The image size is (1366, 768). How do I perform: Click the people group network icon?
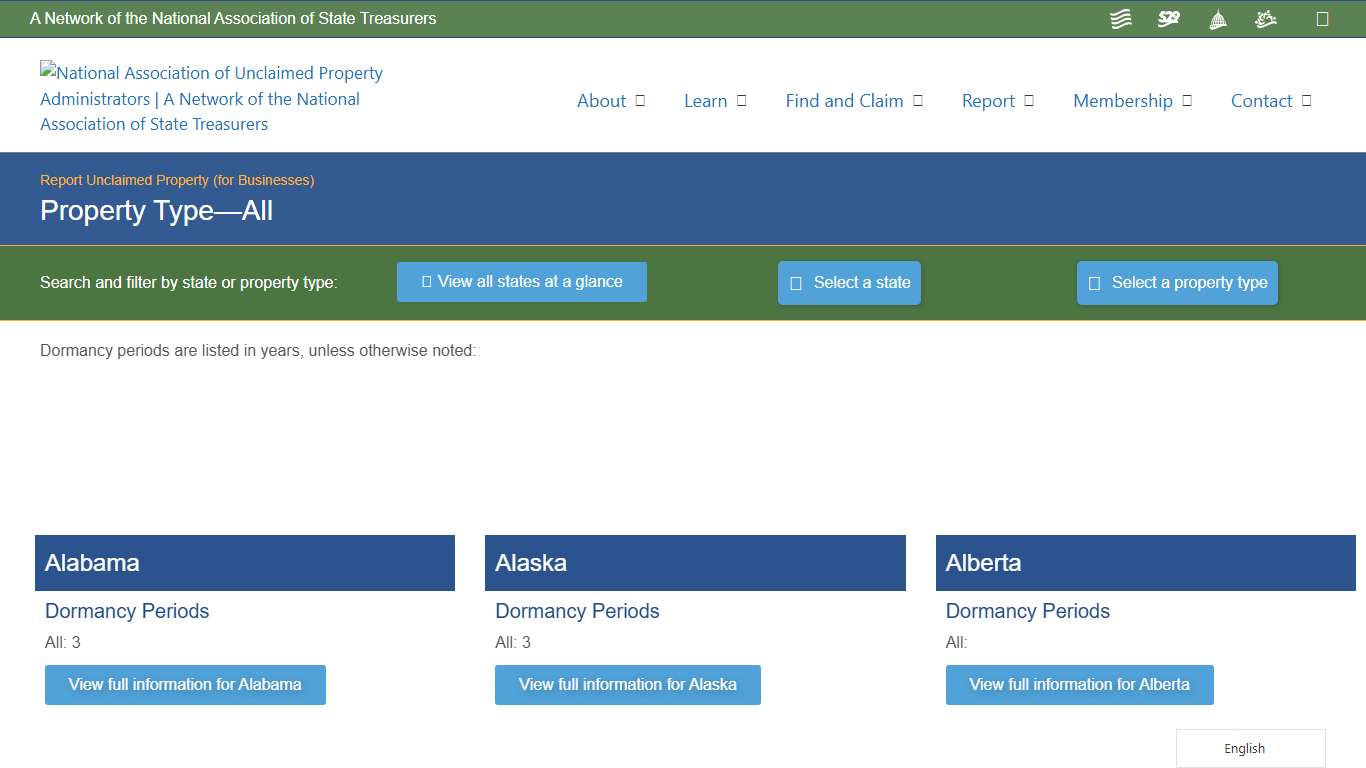[x=1265, y=18]
